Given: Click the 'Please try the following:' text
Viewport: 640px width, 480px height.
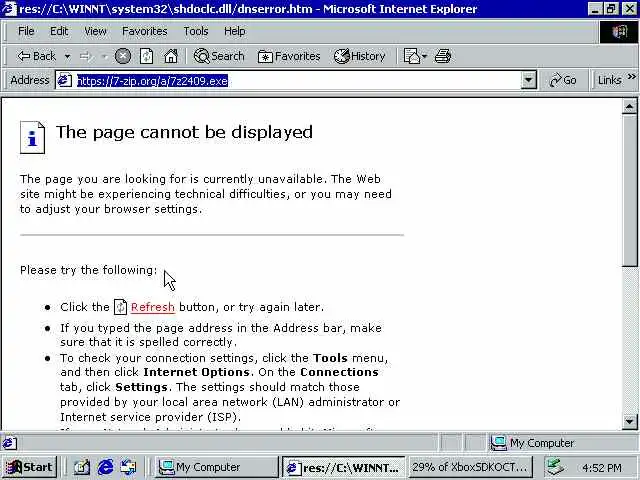Looking at the screenshot, I should (89, 270).
